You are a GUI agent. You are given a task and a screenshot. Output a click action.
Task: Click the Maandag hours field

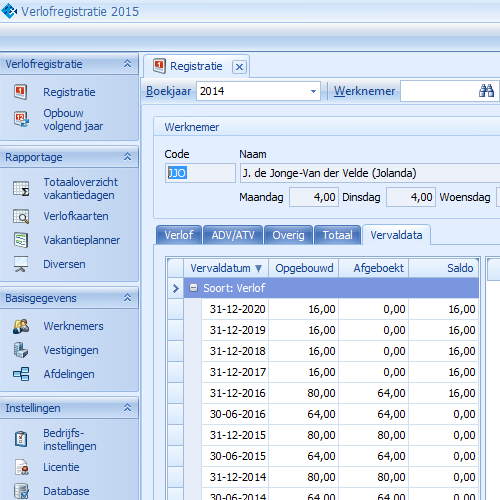[x=314, y=197]
